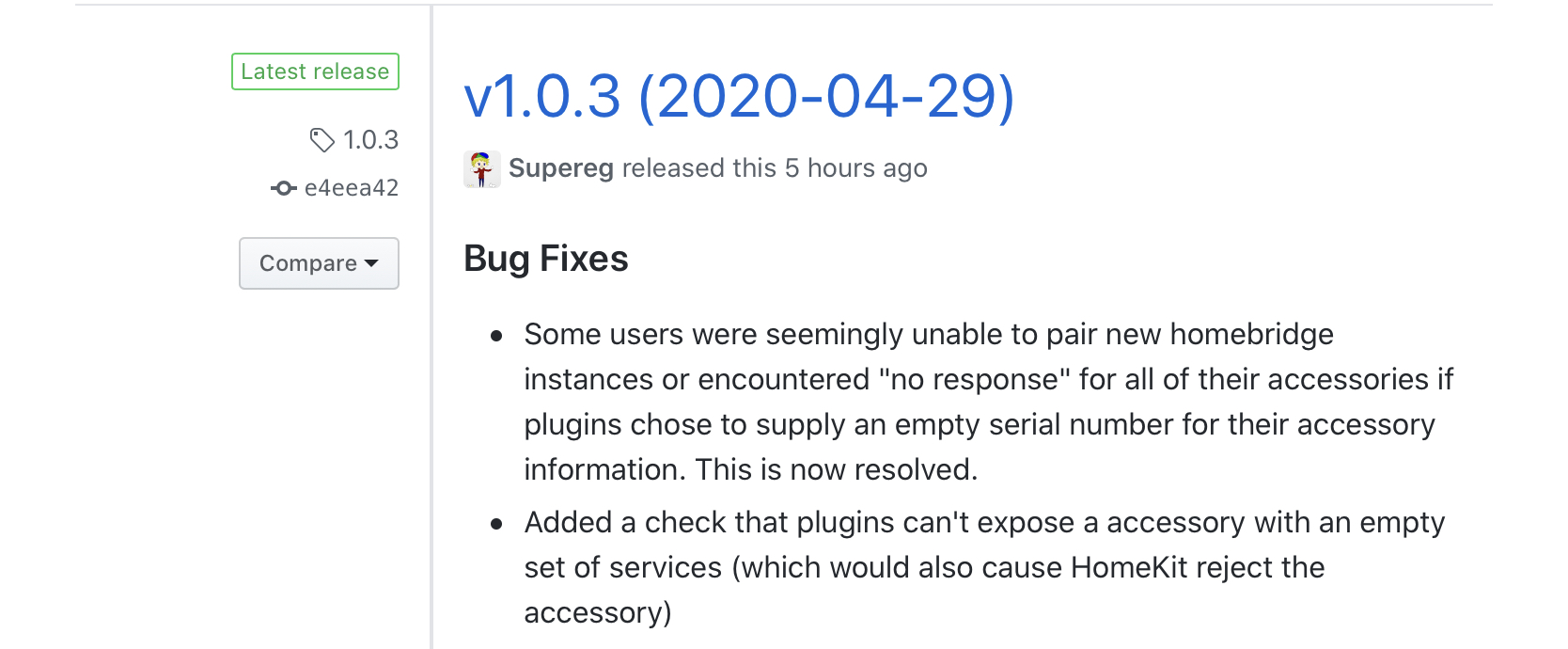Open the v1.0.3 (2020-04-29) release title
Screen dimensions: 1568x649
tap(739, 96)
